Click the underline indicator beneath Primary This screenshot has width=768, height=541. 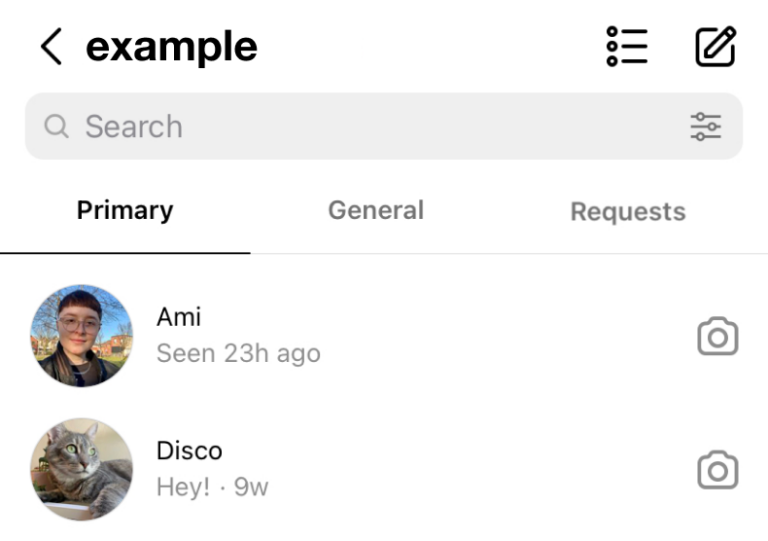tap(125, 253)
